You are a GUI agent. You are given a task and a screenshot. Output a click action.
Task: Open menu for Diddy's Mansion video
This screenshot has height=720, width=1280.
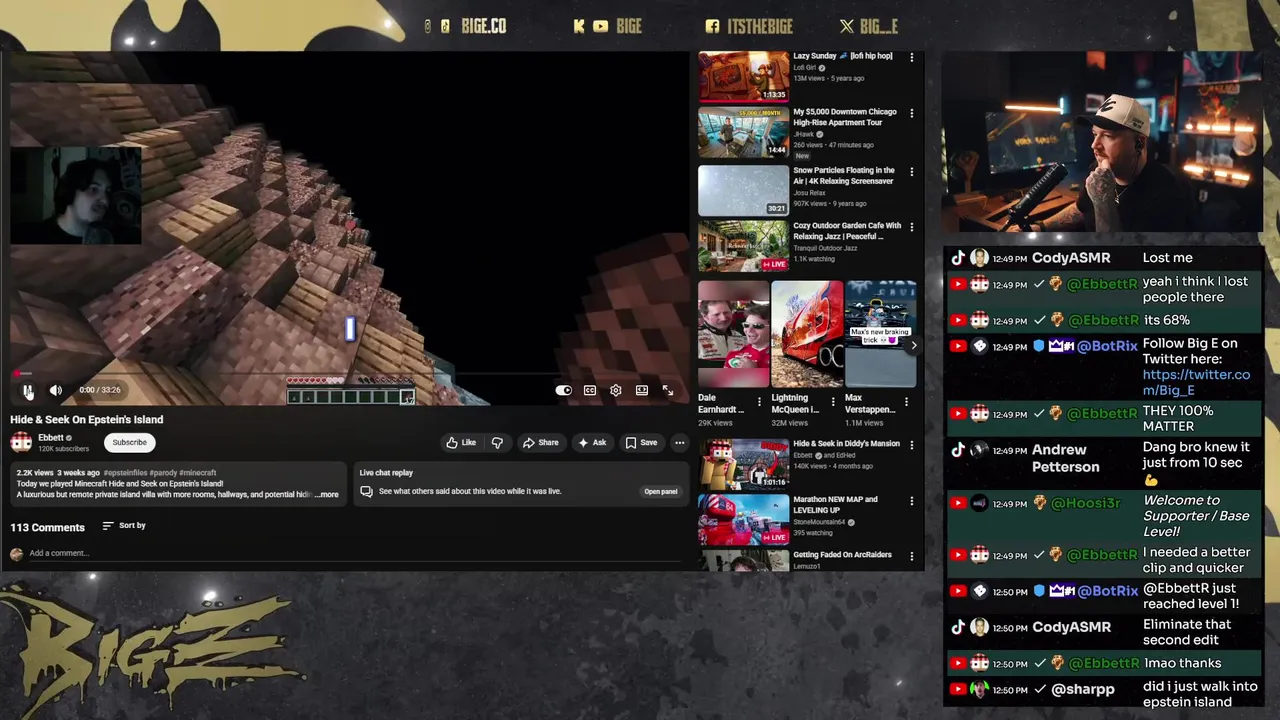(911, 446)
